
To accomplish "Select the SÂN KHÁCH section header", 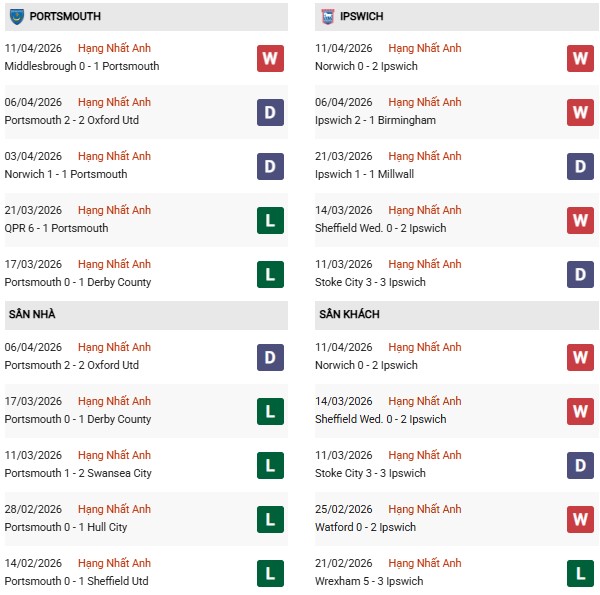I will click(x=351, y=314).
